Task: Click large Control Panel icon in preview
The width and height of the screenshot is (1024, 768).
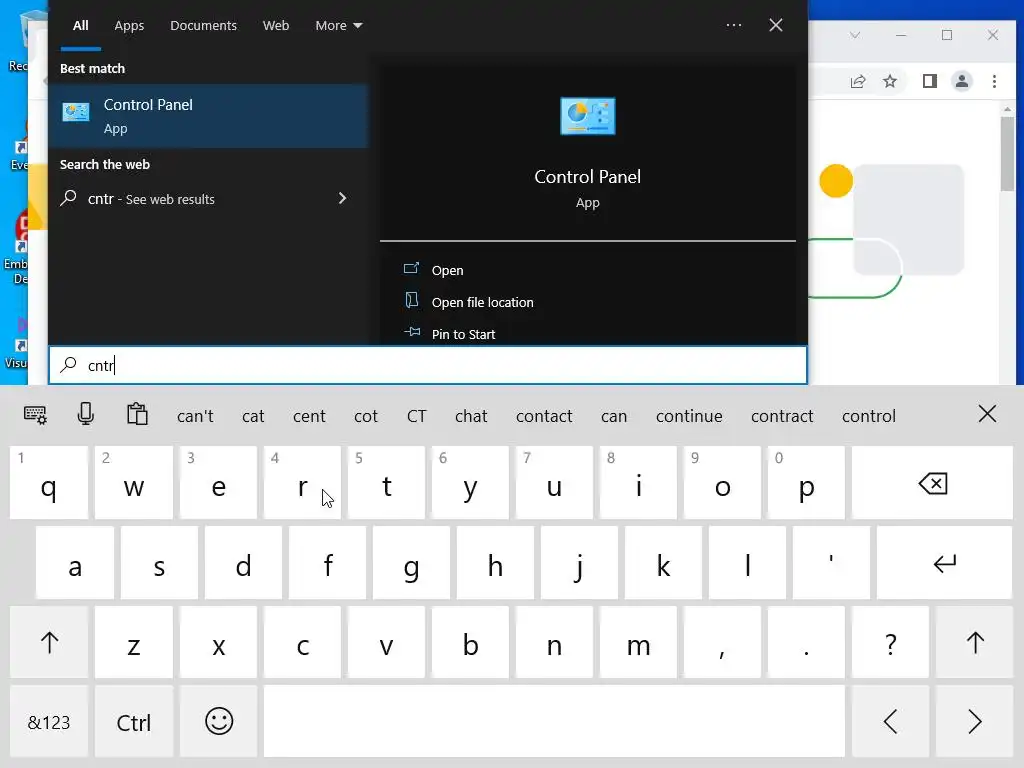Action: tap(588, 116)
